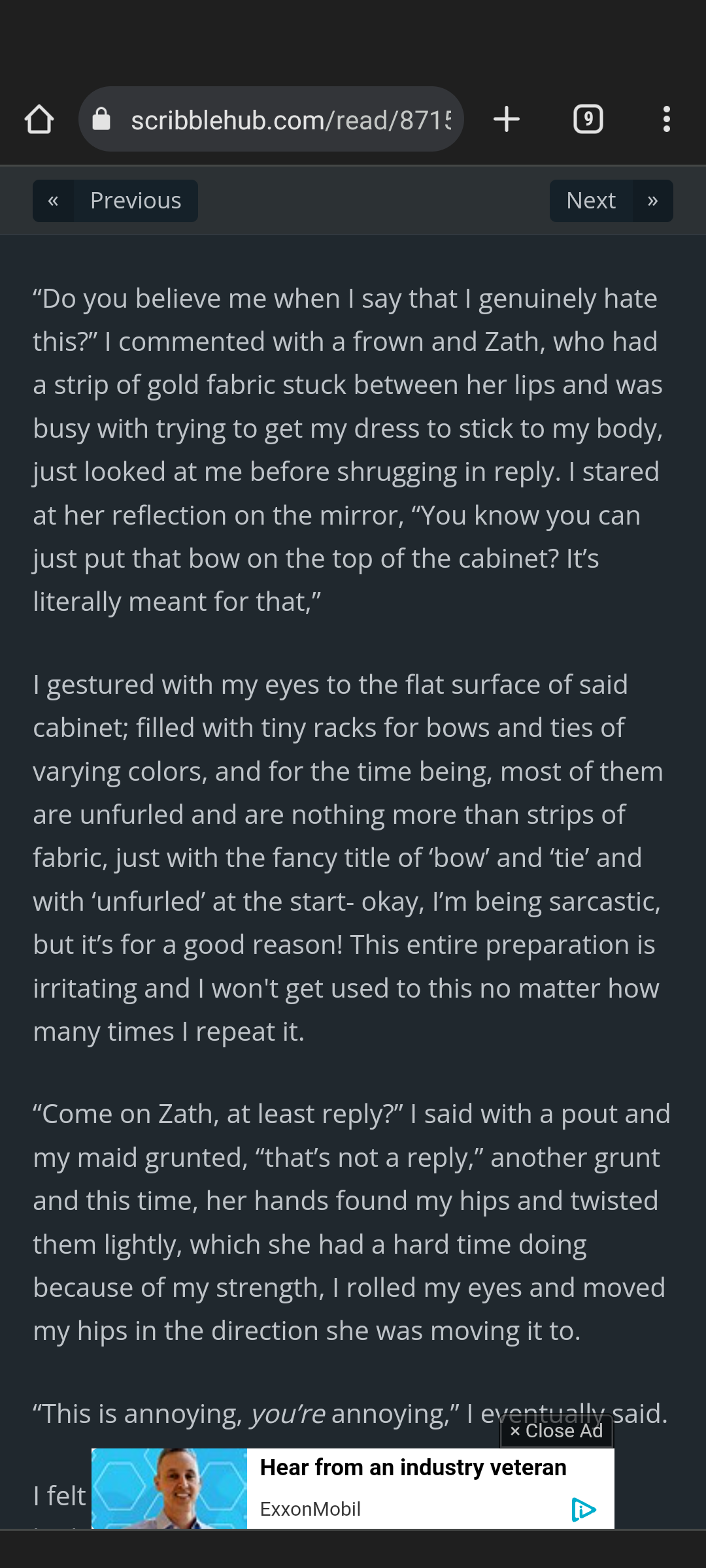706x1568 pixels.
Task: Open site info via the lock icon
Action: click(101, 120)
